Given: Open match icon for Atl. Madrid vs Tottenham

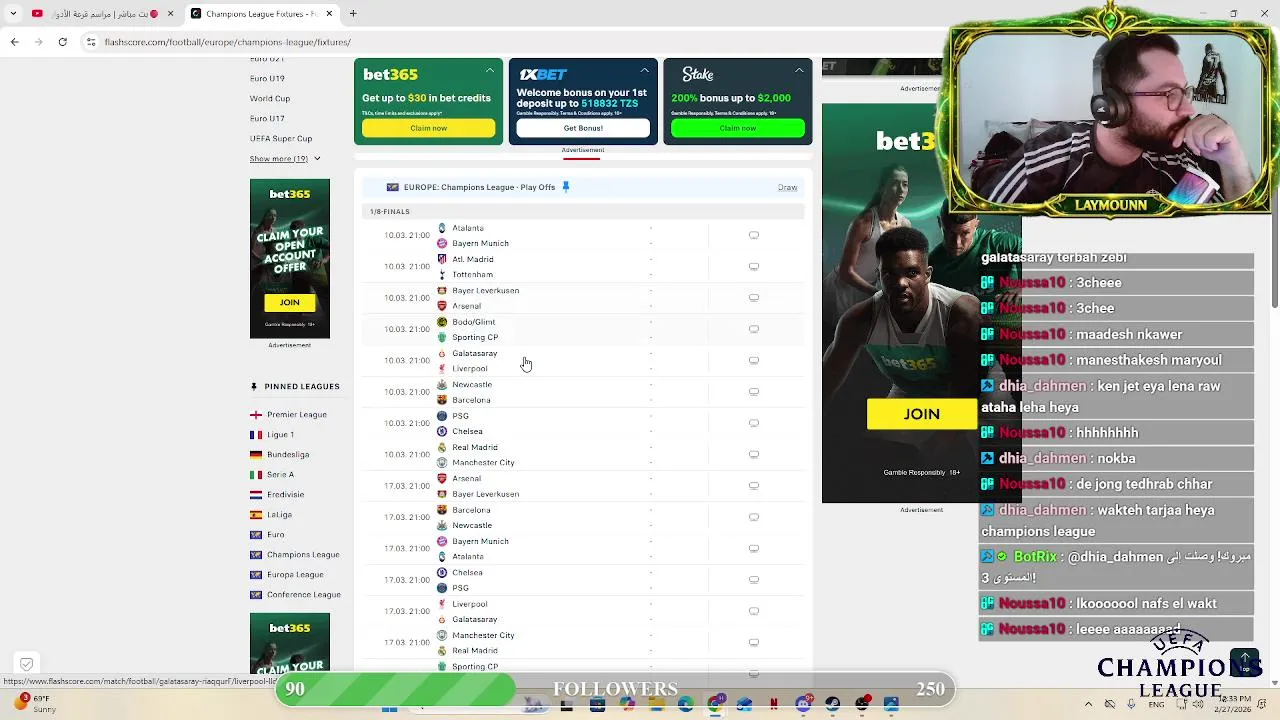Looking at the screenshot, I should pos(754,267).
